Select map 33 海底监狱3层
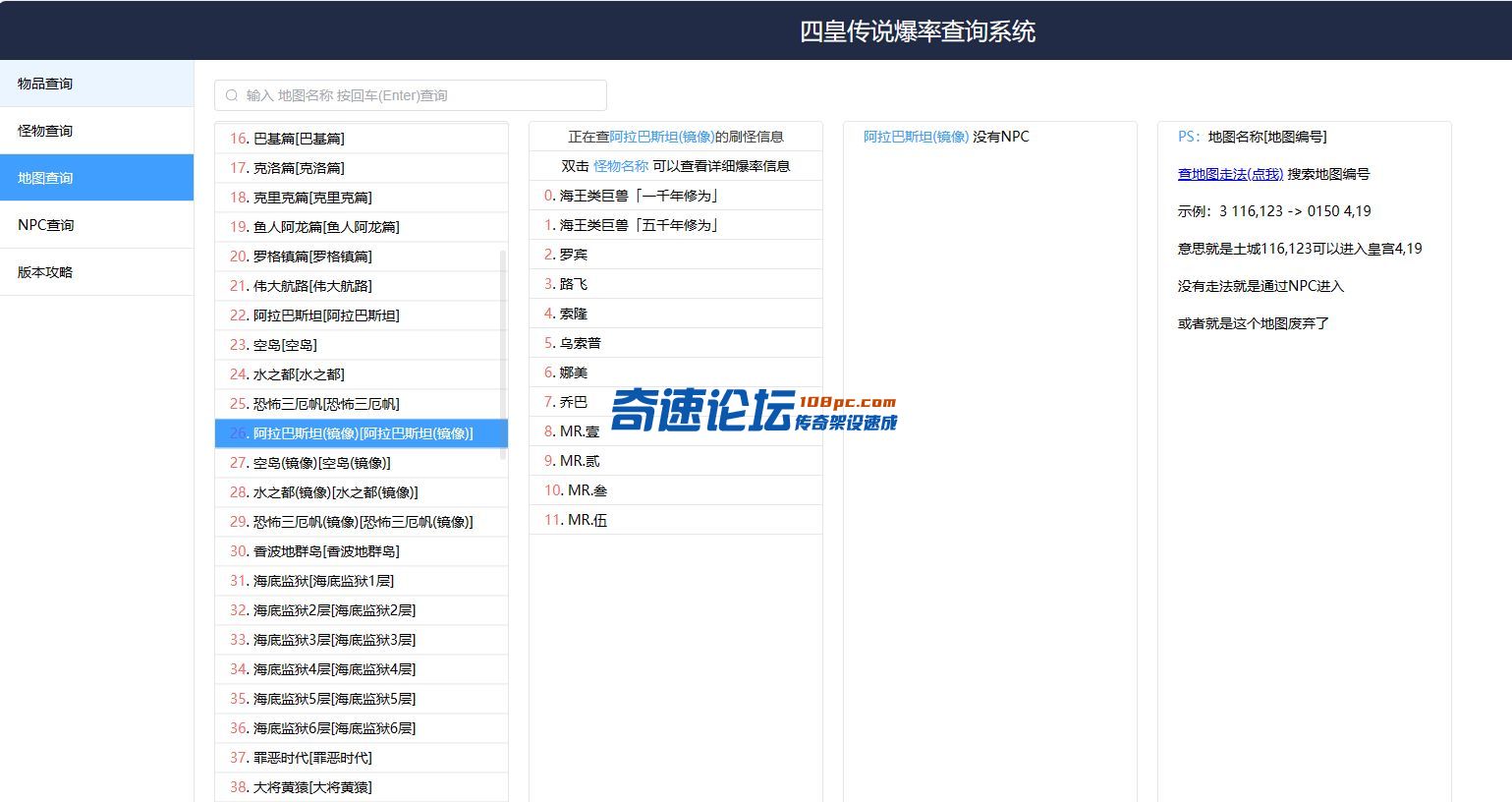The image size is (1512, 802). [362, 640]
